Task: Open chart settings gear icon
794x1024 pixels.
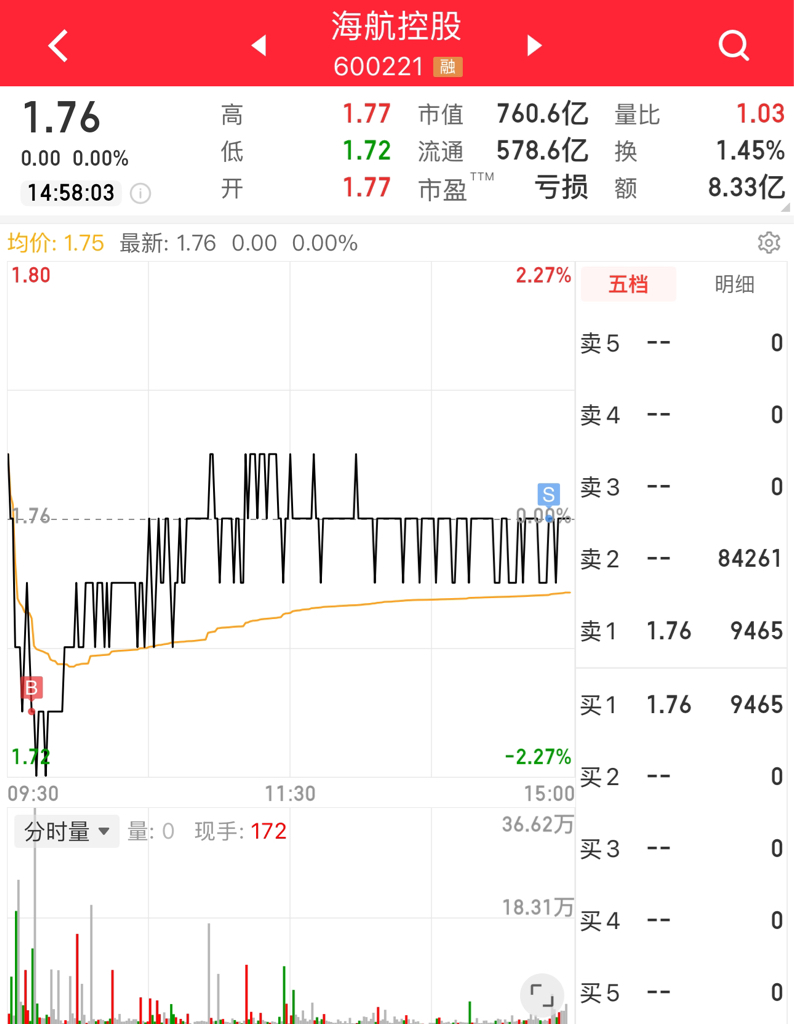Action: [769, 243]
